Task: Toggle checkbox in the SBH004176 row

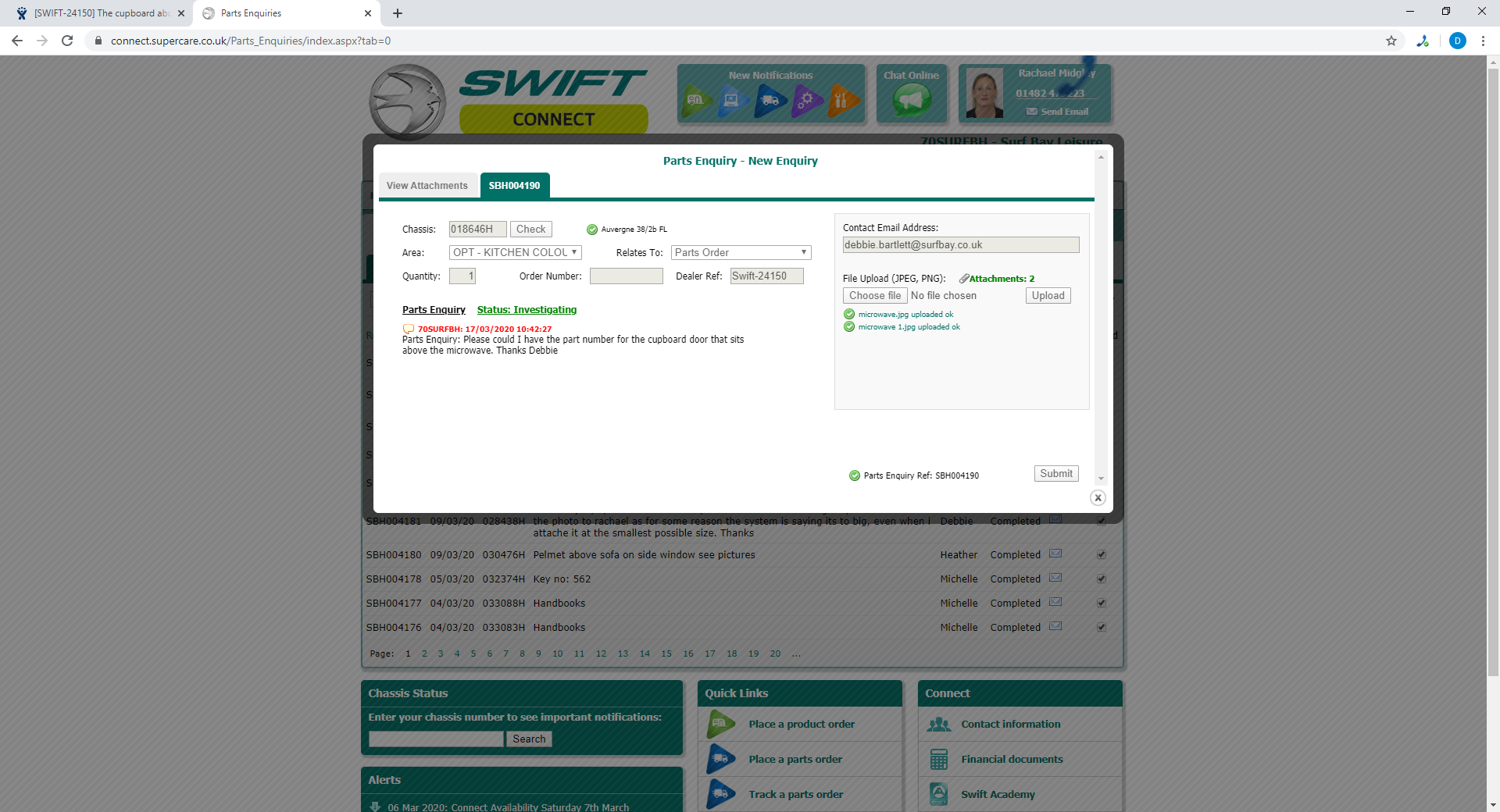Action: 1102,627
